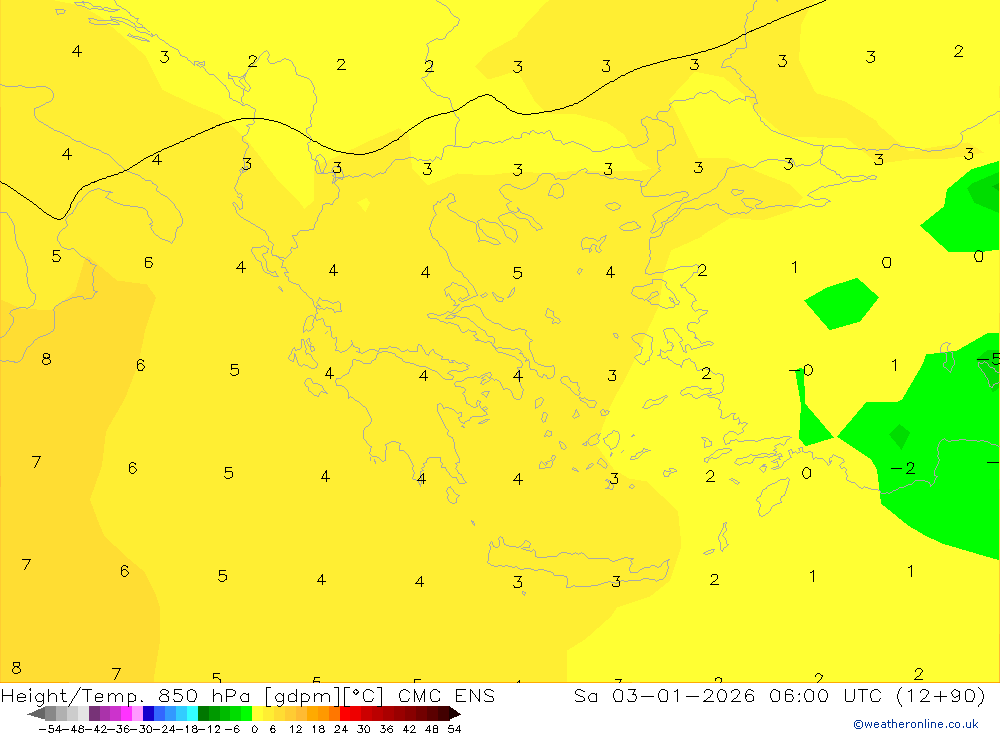Click the -54 label under the legend
Image resolution: width=1000 pixels, height=733 pixels.
tap(48, 729)
